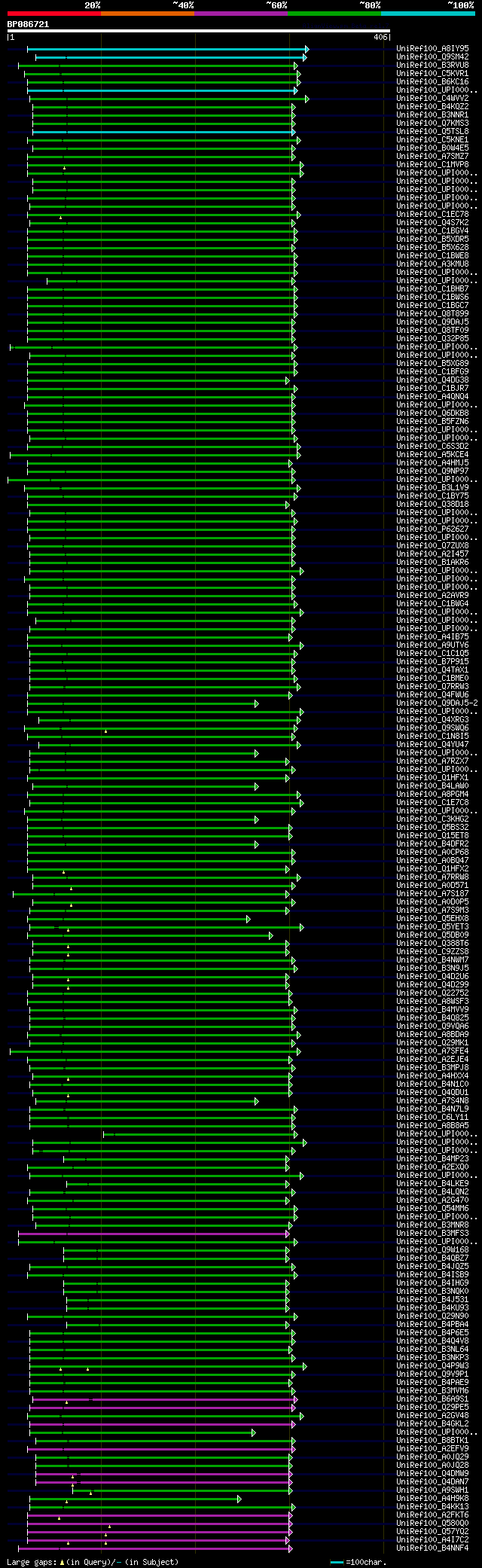Screen dimensions: 482x1568
Task: Click label UniRef100_B4MP23
Action: (432, 1158)
